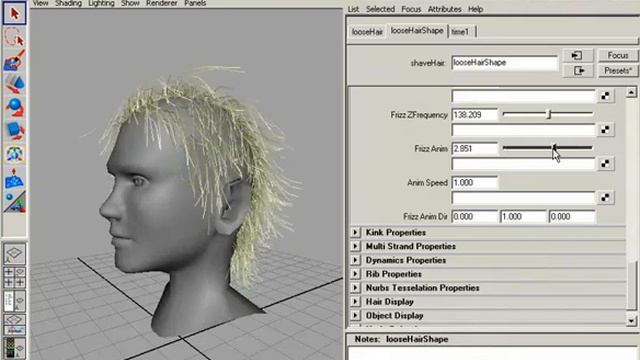Viewport: 640px width, 360px height.
Task: Open the viewport Show menu
Action: pyautogui.click(x=130, y=3)
